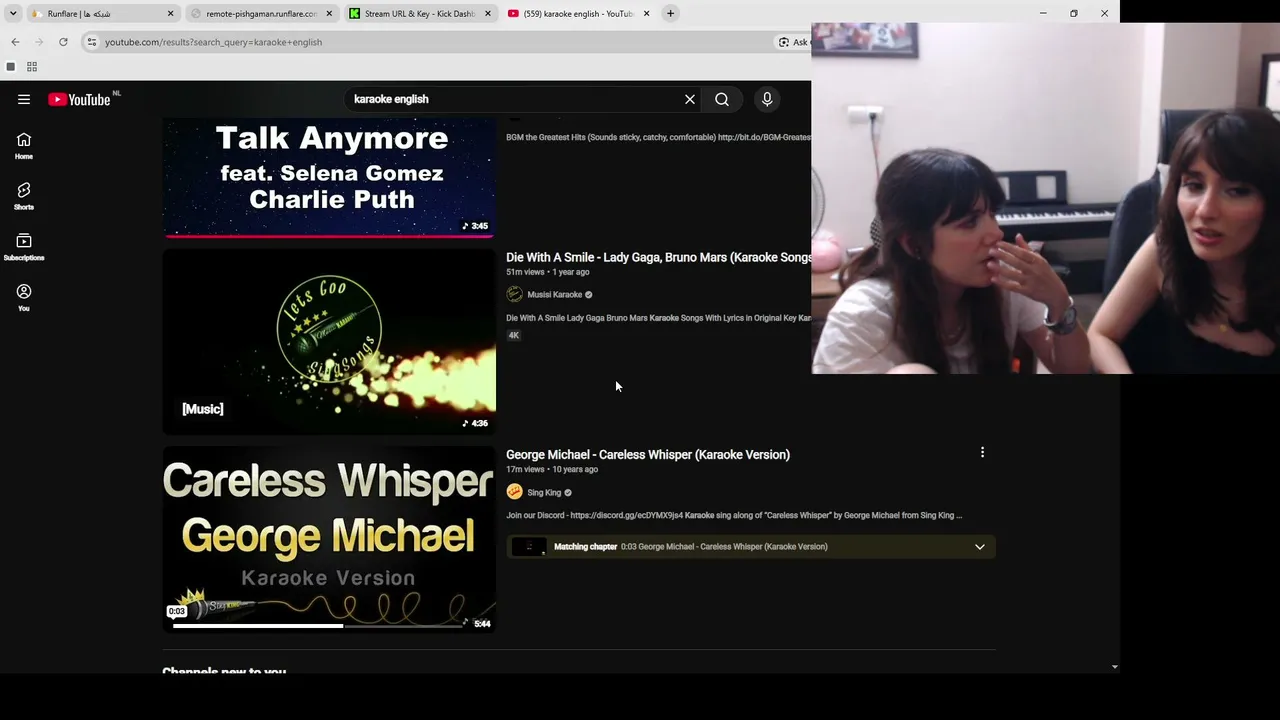Expand the Matching chapter chevron
The image size is (1280, 720).
980,547
